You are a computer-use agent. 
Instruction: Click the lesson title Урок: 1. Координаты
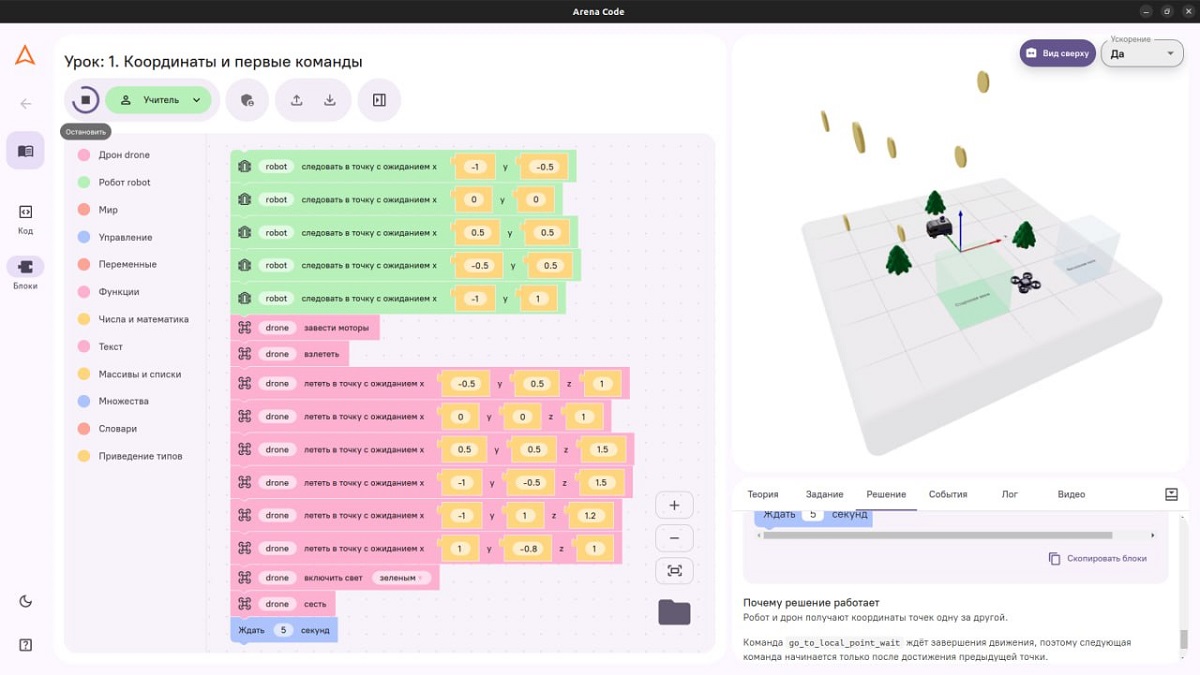[x=213, y=62]
